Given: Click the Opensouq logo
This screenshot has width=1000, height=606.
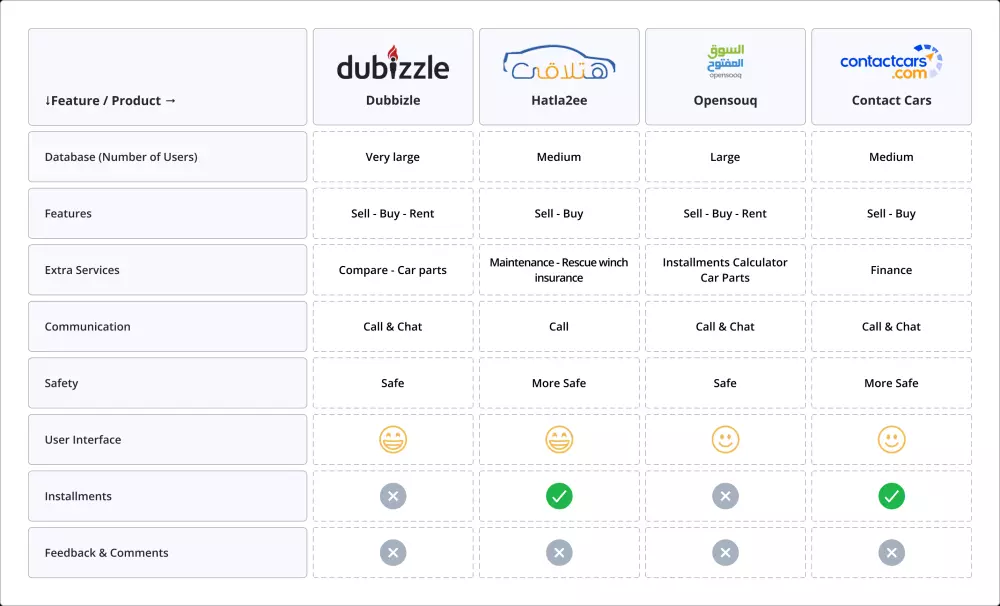Looking at the screenshot, I should 725,61.
